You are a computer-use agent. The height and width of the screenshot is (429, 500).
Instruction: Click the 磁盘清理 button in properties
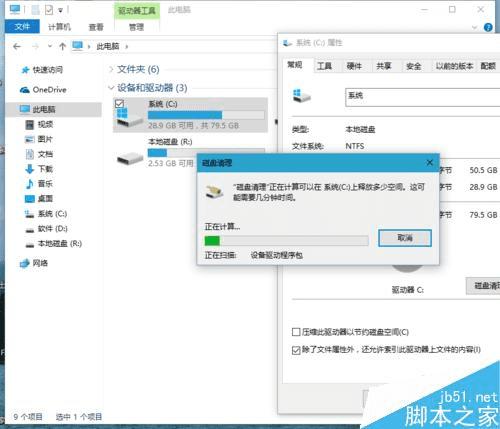483,286
